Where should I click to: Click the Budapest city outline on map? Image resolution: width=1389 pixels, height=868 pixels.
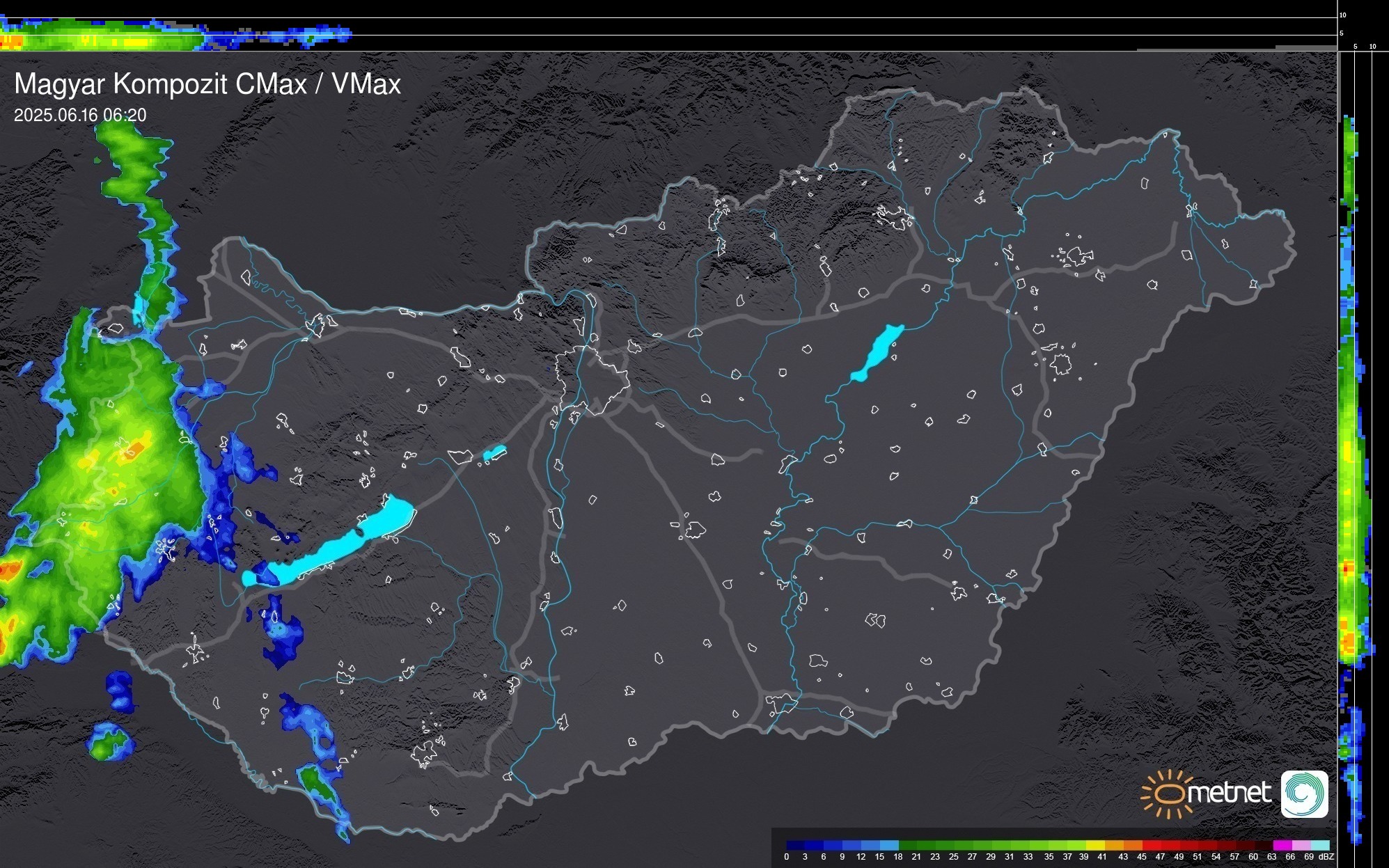[x=592, y=379]
